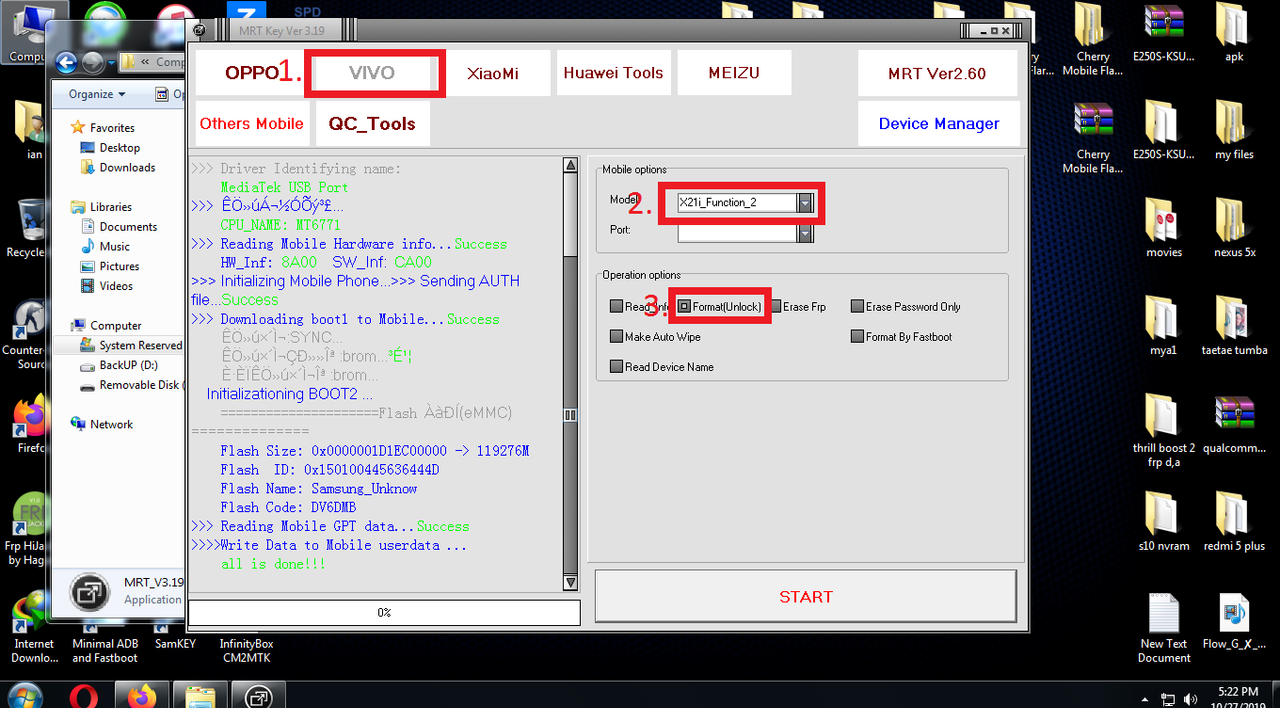1280x708 pixels.
Task: Open the mya1 folder
Action: (1164, 326)
